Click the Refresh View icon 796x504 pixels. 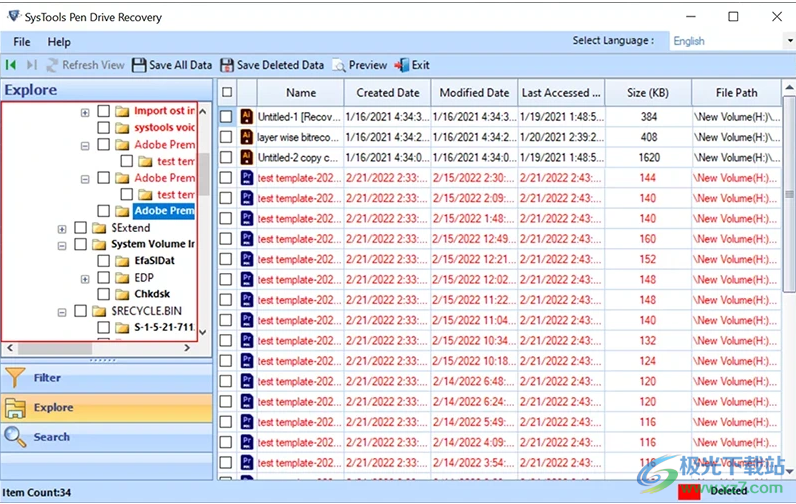click(x=52, y=65)
